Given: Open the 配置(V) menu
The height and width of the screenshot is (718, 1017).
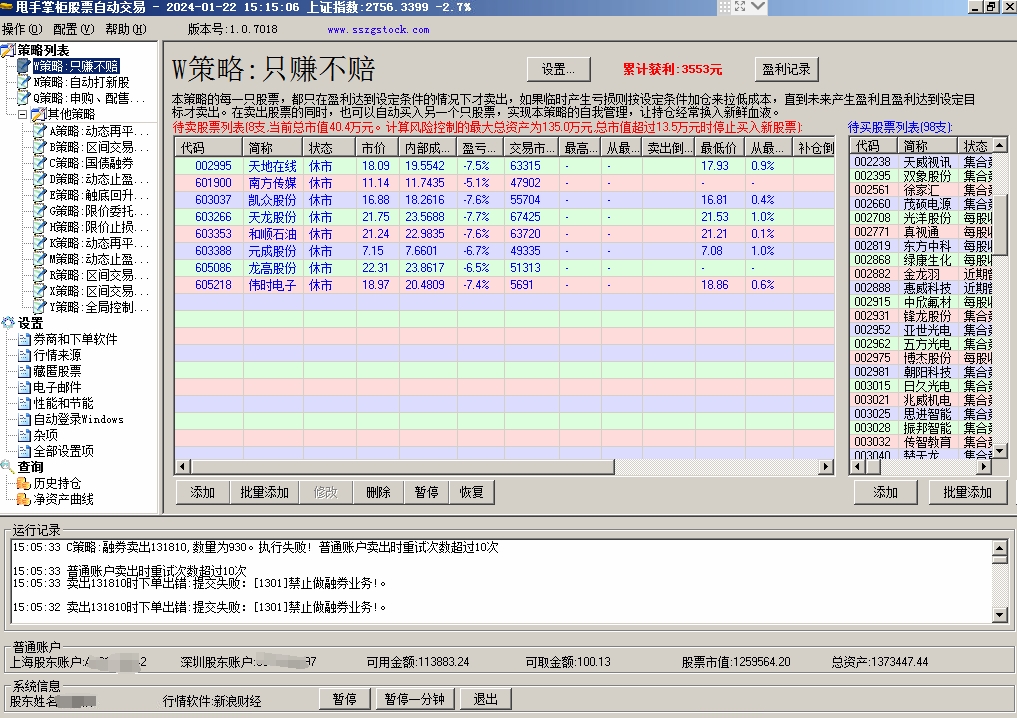Looking at the screenshot, I should [x=73, y=29].
